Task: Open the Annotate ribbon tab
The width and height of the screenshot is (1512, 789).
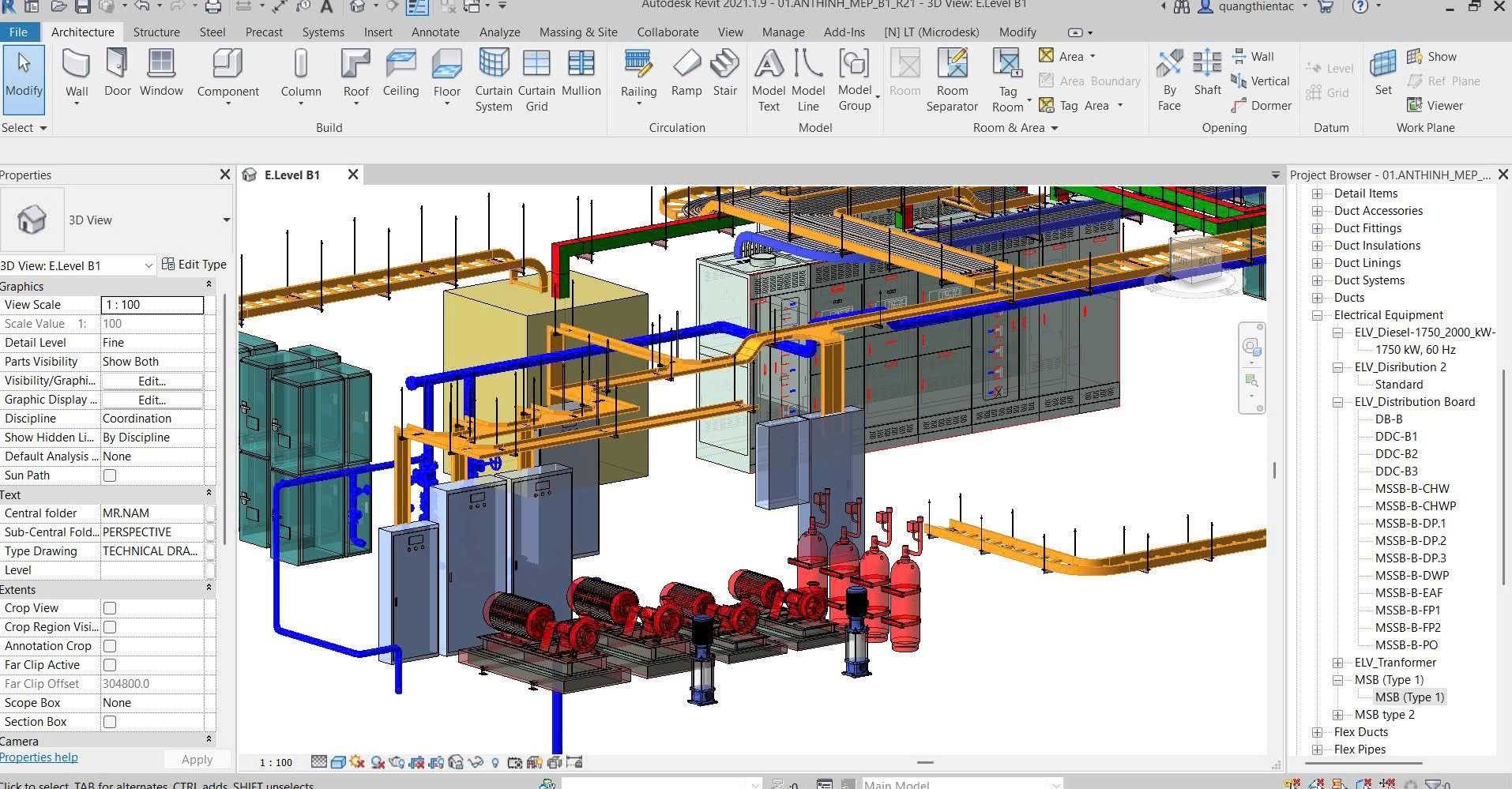Action: pos(435,32)
